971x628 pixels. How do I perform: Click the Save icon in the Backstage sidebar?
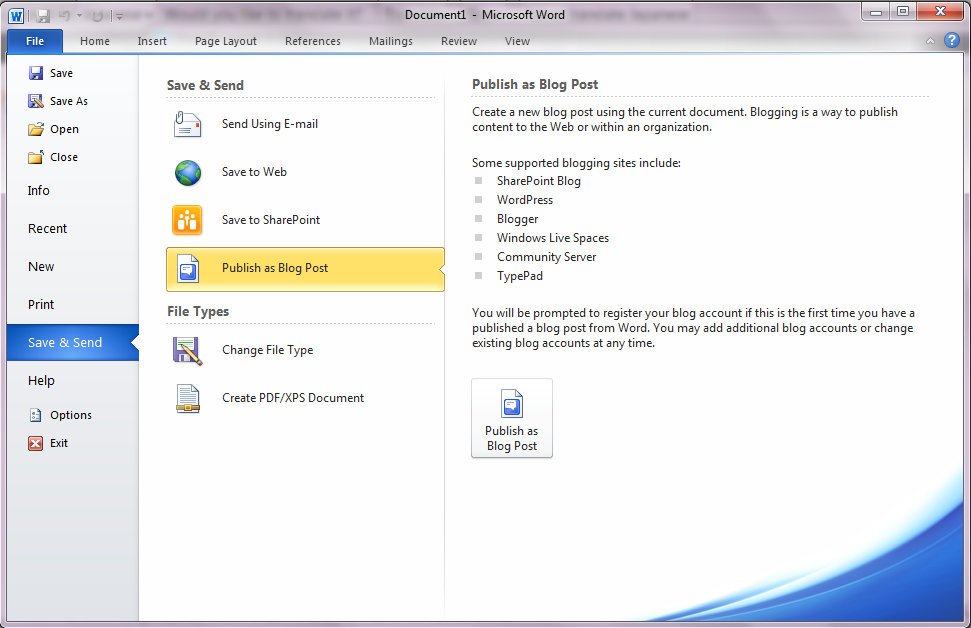36,73
